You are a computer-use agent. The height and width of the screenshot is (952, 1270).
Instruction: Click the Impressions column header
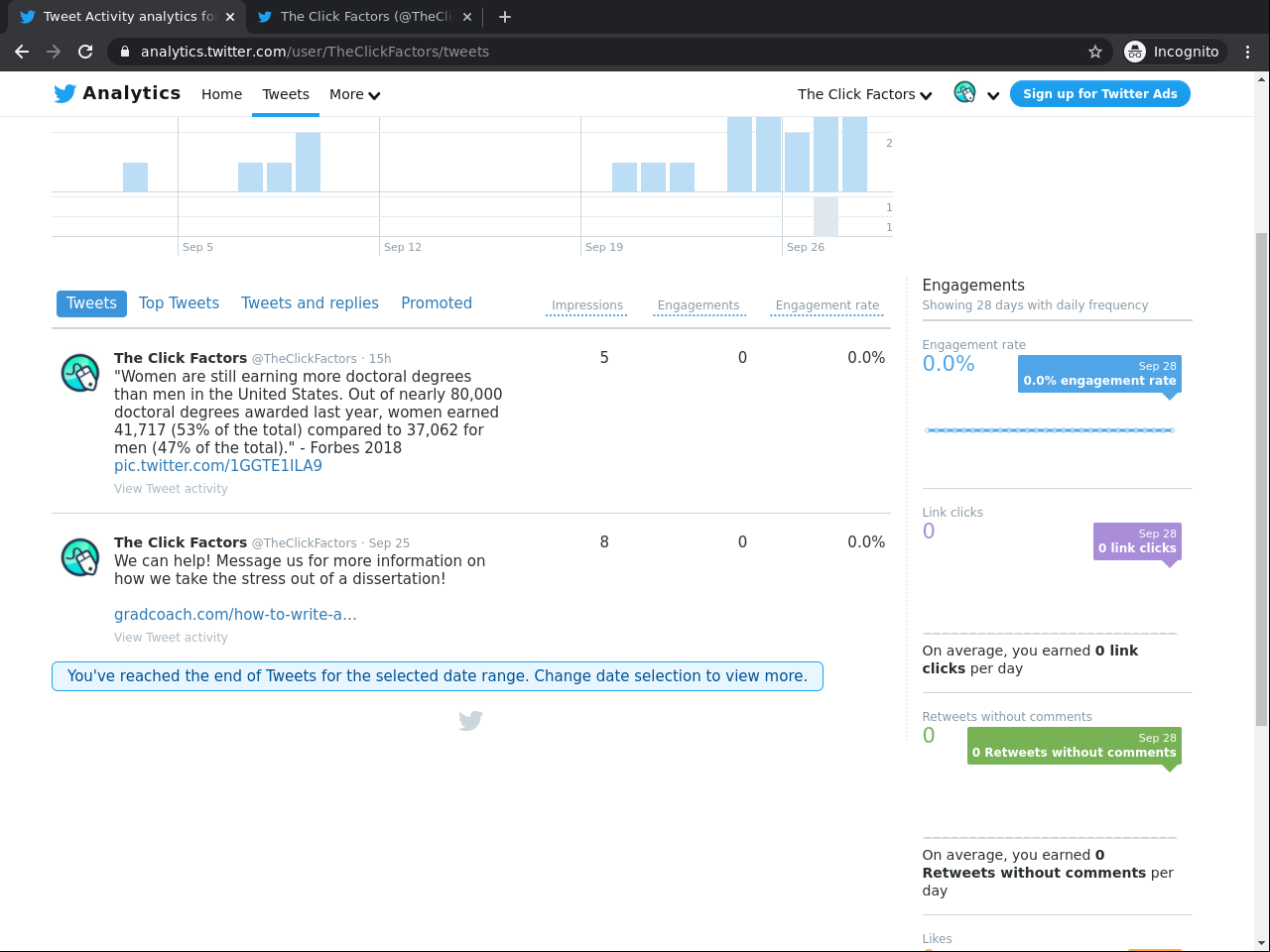[587, 305]
